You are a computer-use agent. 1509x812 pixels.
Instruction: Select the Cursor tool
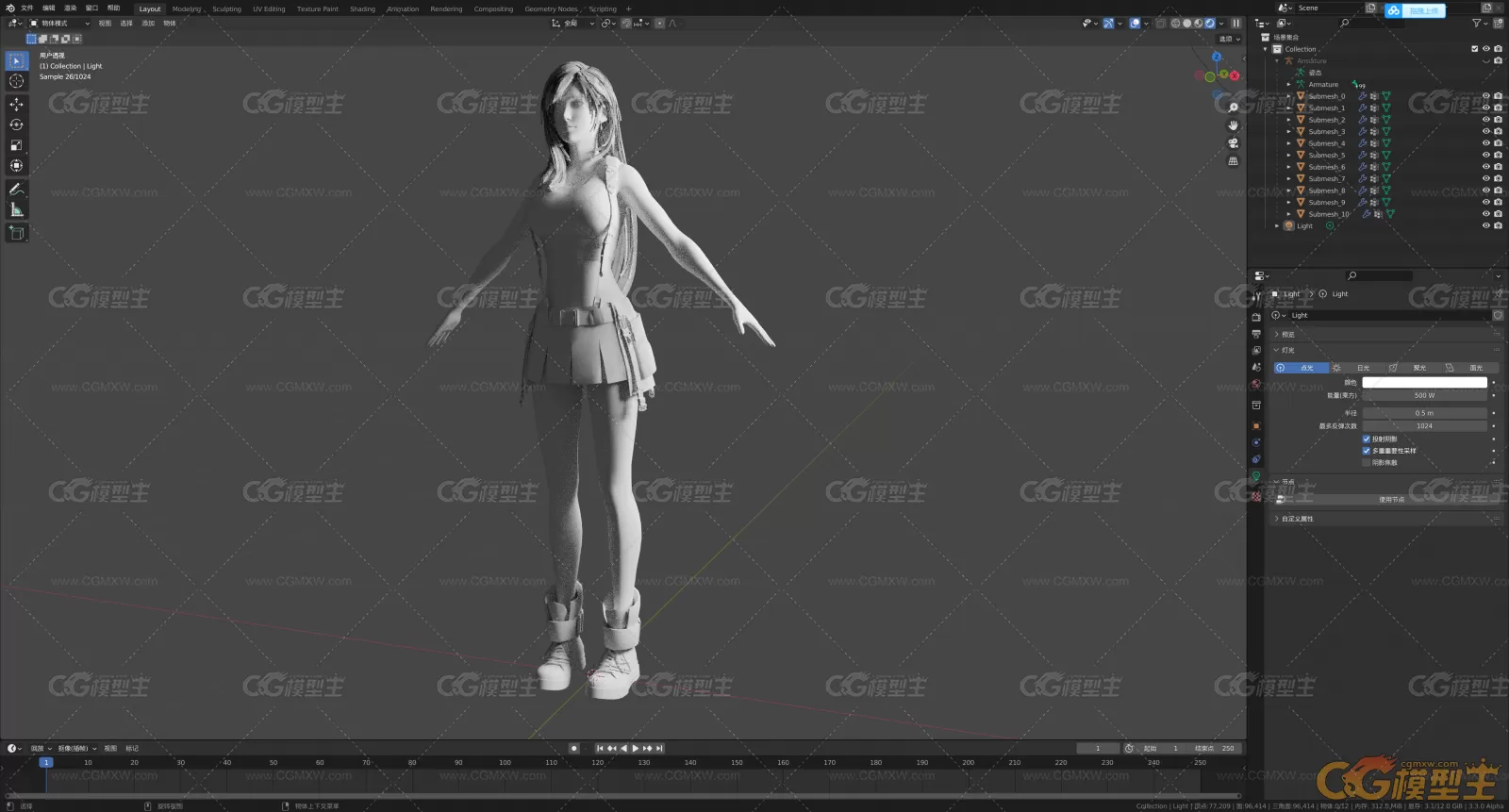[16, 81]
